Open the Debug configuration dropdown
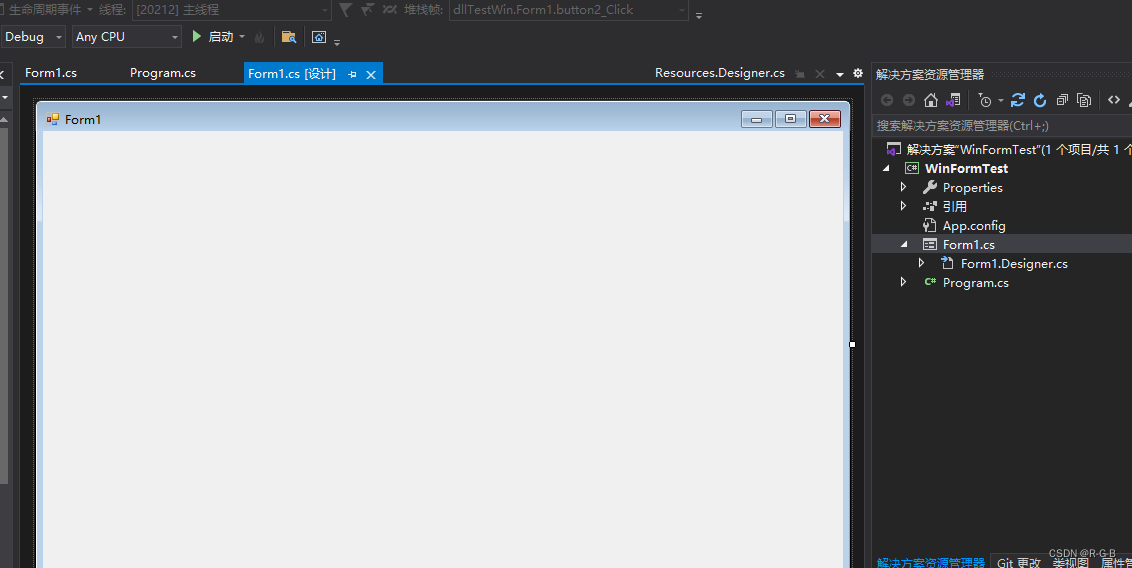Viewport: 1132px width, 568px height. (35, 37)
